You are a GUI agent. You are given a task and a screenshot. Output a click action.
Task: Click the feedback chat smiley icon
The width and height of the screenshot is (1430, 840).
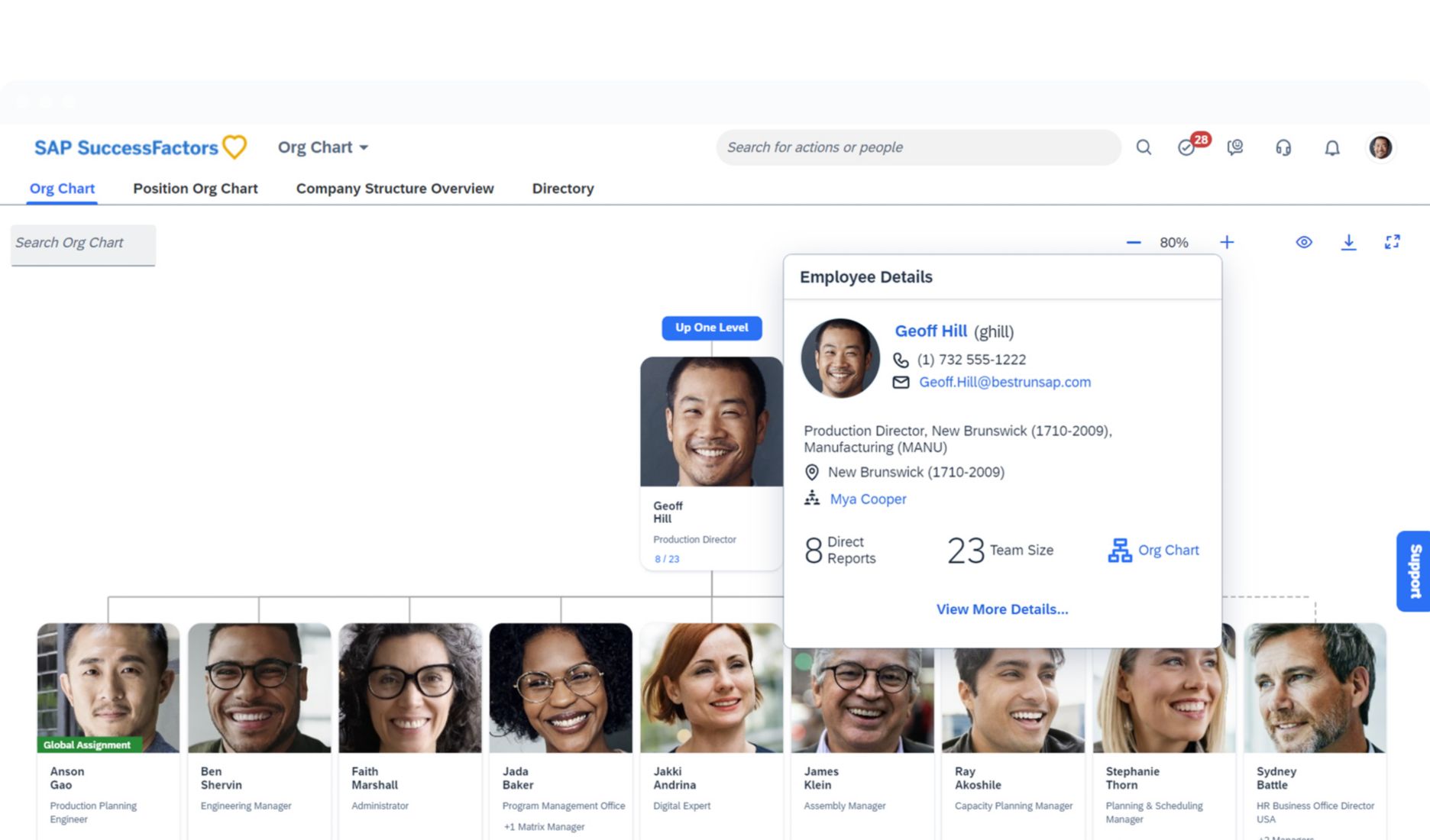1235,147
